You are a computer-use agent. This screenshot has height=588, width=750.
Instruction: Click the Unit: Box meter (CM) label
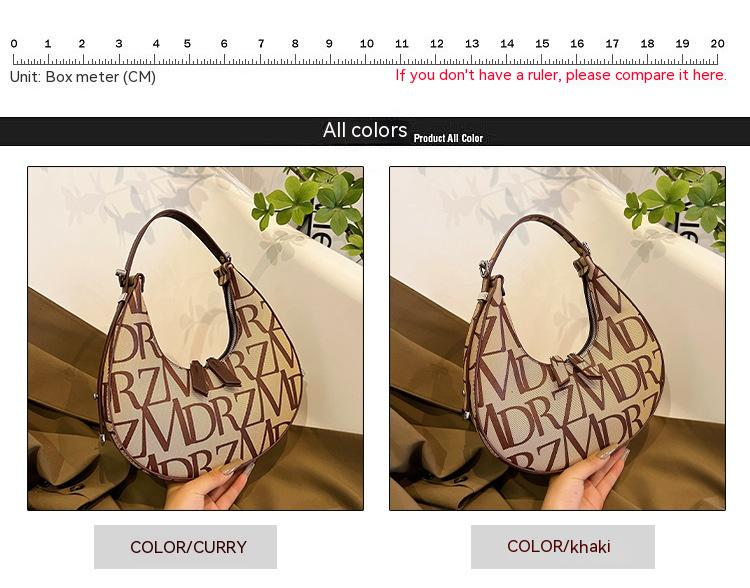pyautogui.click(x=83, y=77)
